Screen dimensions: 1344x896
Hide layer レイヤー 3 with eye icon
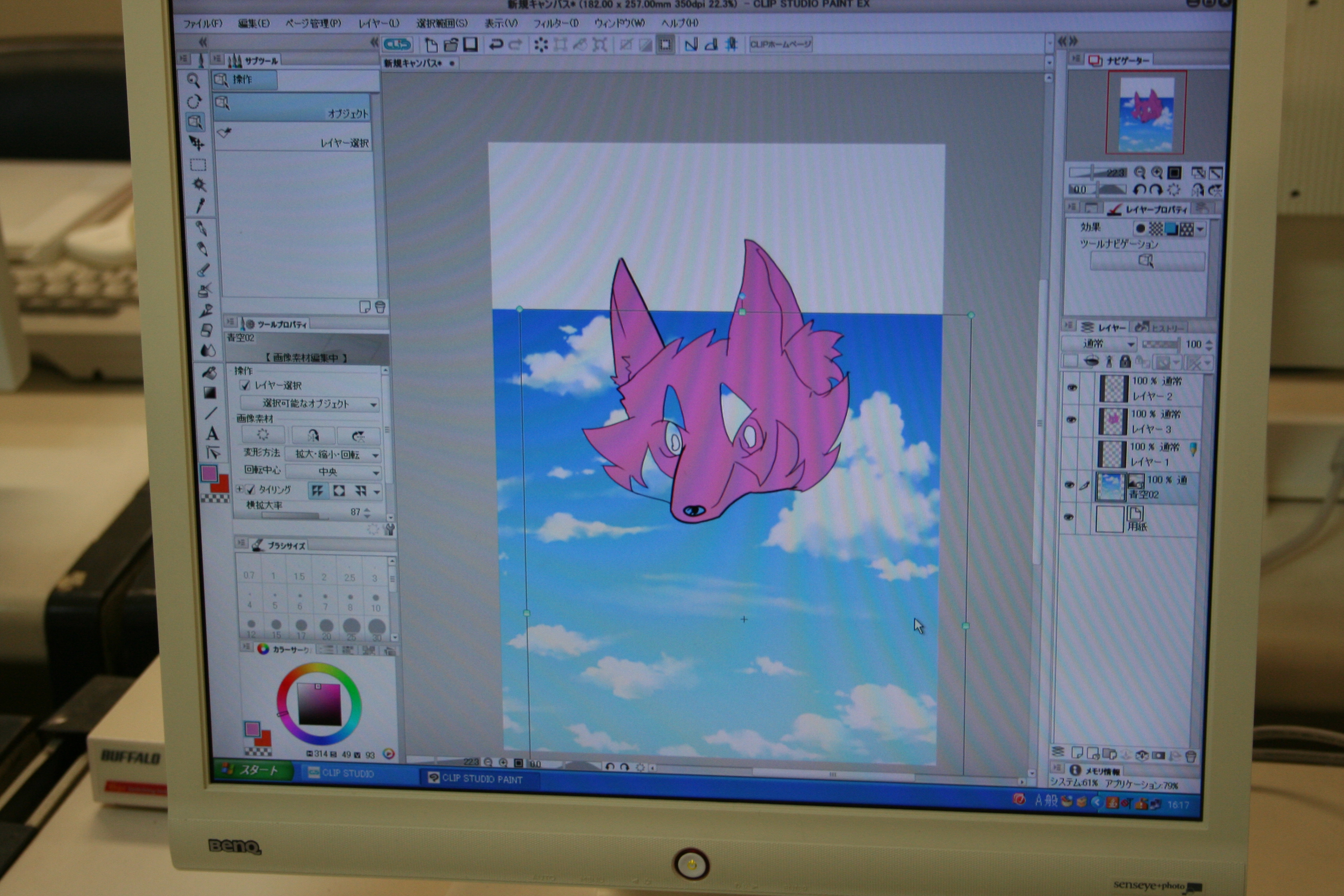point(1071,420)
